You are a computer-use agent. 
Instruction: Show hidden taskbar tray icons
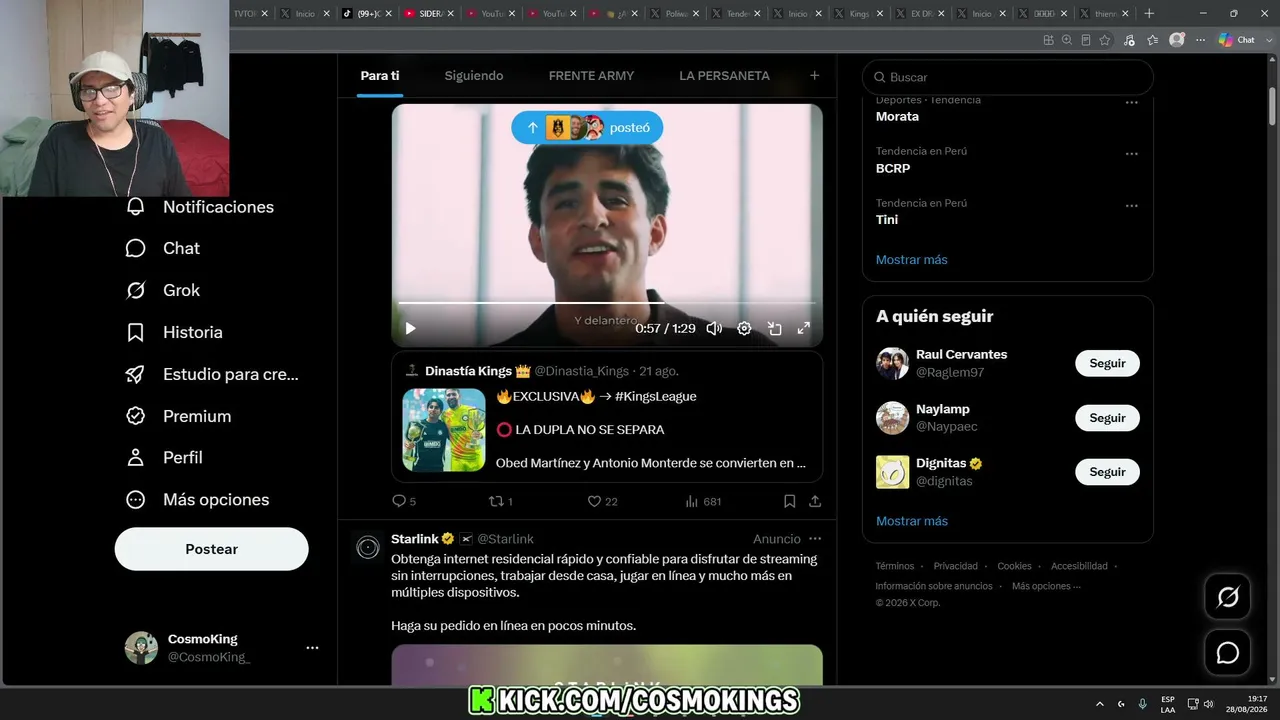coord(1100,704)
